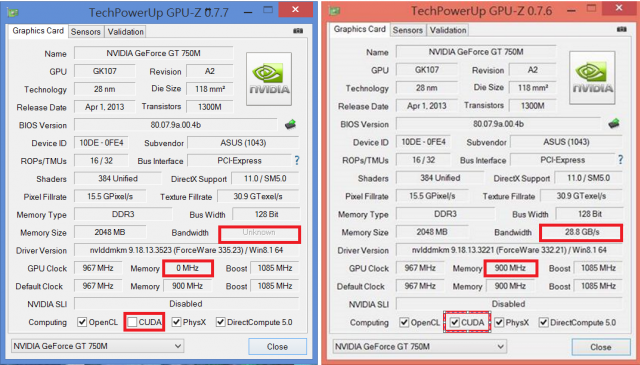
Task: Click camera screenshot icon in GPU-Z 0.7.7 window
Action: click(298, 31)
